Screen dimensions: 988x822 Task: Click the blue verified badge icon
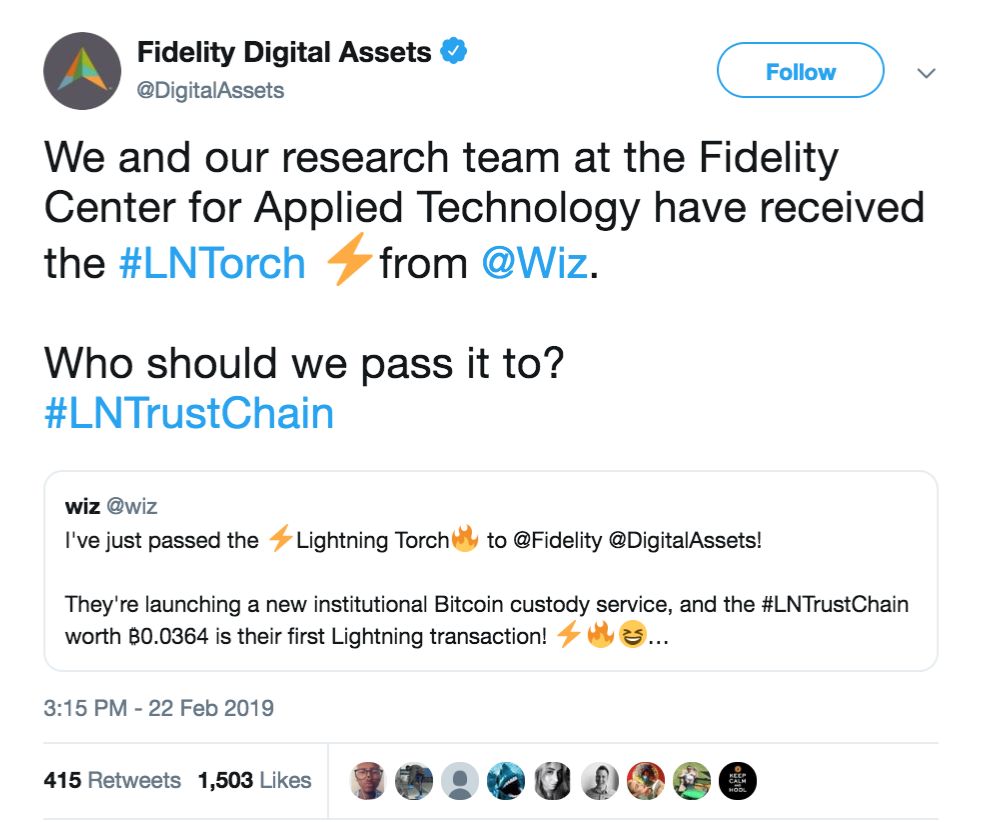(x=454, y=51)
